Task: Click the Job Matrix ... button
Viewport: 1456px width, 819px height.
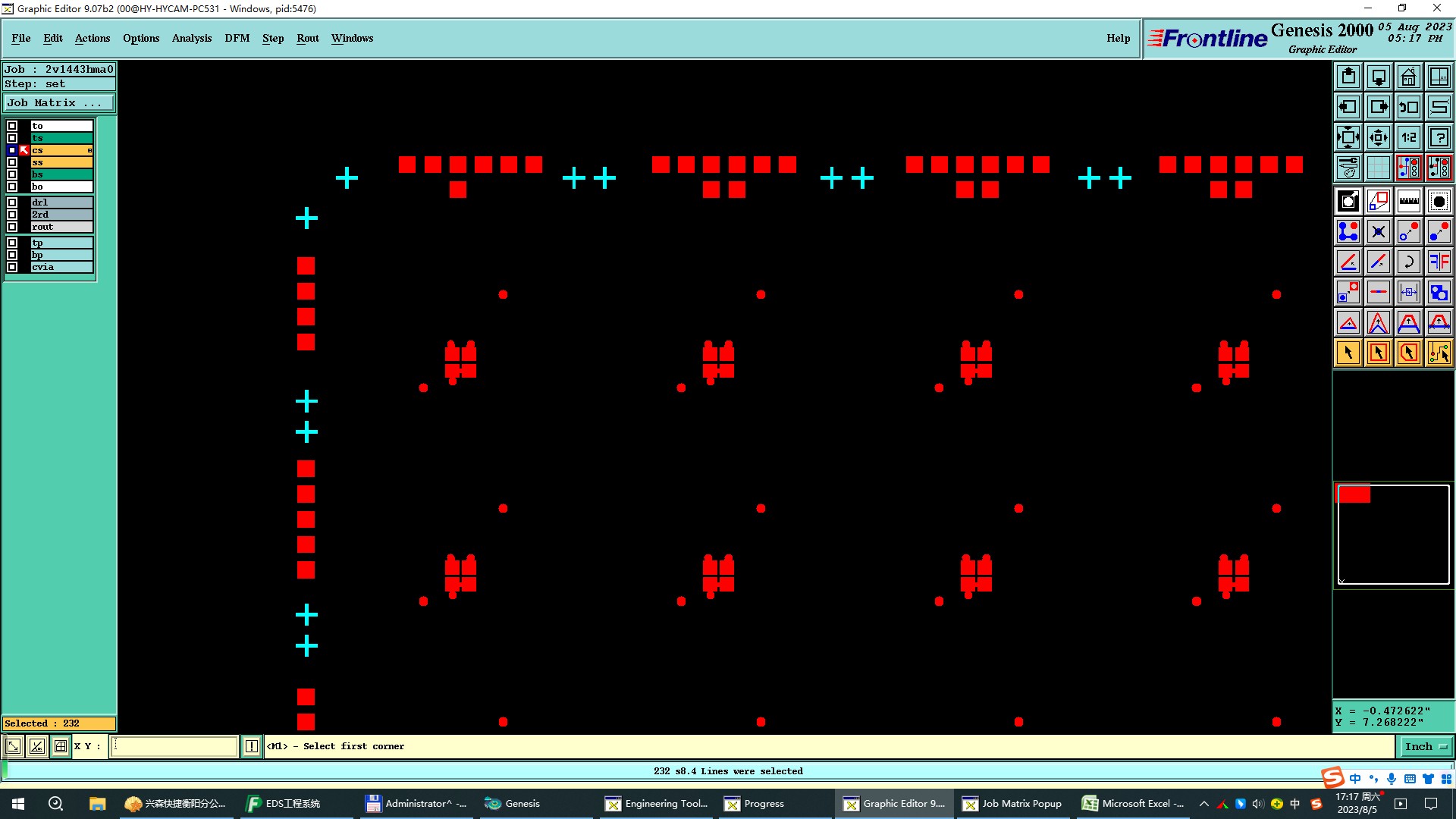Action: click(x=59, y=103)
